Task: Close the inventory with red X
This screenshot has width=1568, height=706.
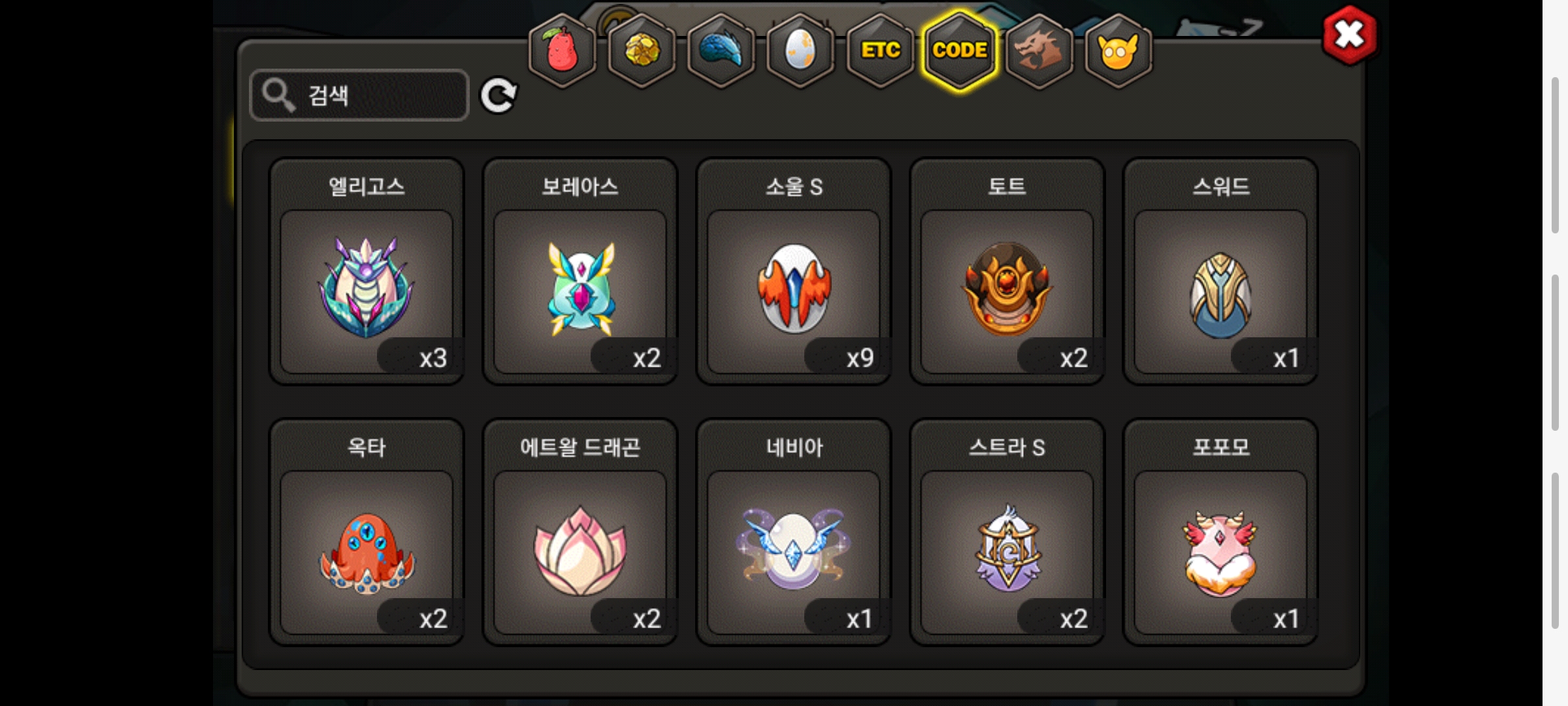Action: 1349,35
